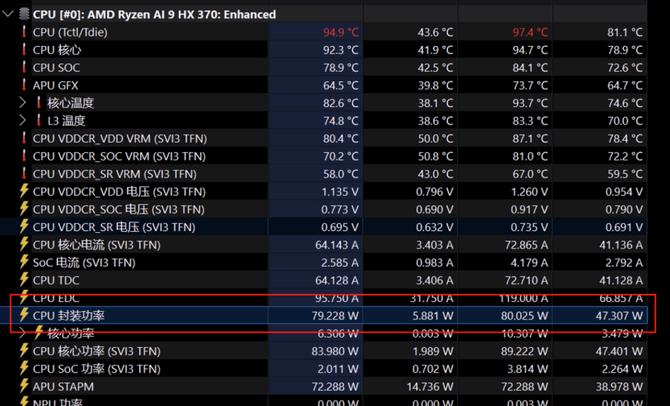Click the lightning icon next to CPU TDC
The width and height of the screenshot is (670, 406).
pyautogui.click(x=24, y=280)
